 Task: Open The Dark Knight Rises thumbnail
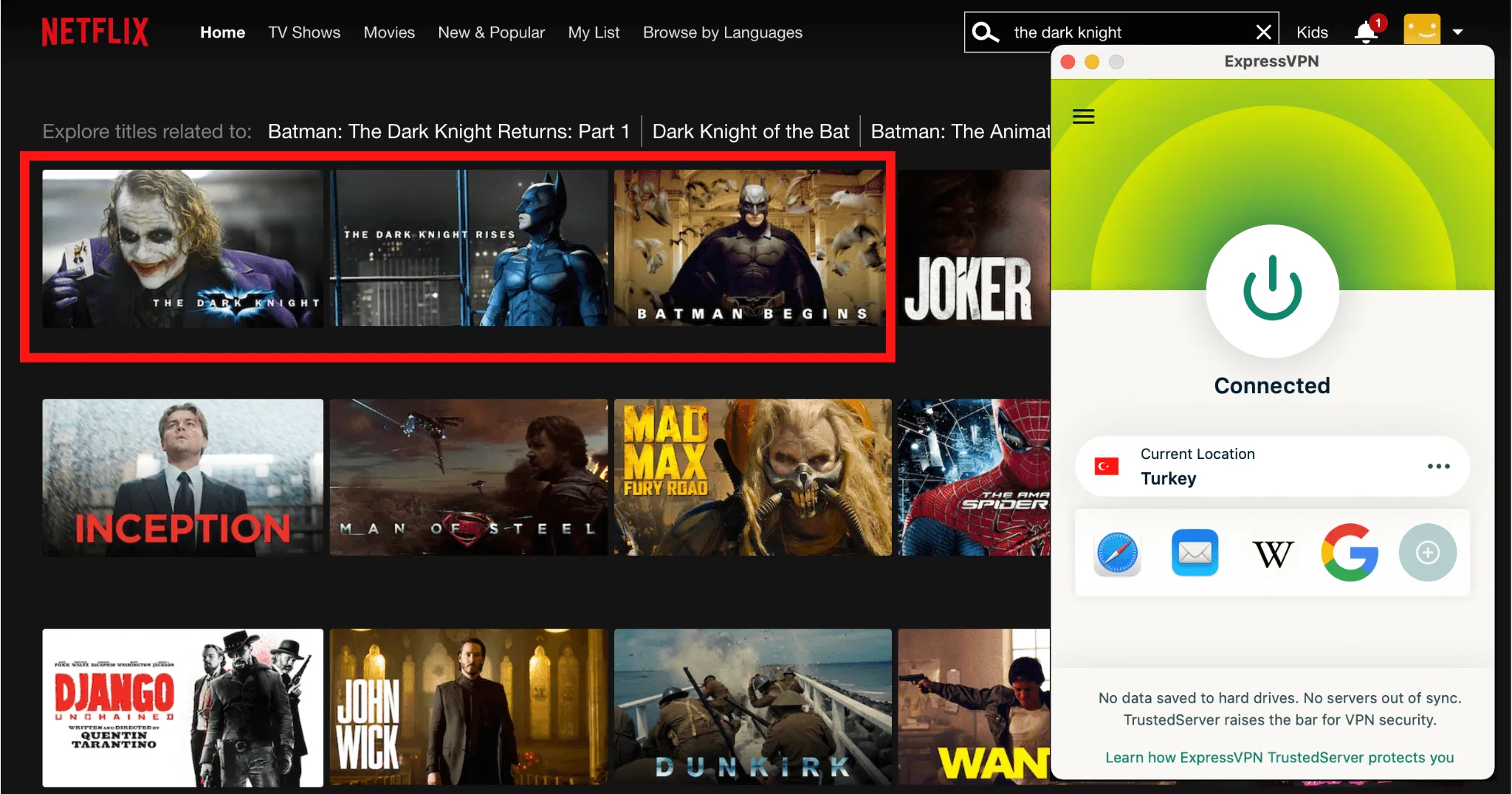tap(469, 249)
